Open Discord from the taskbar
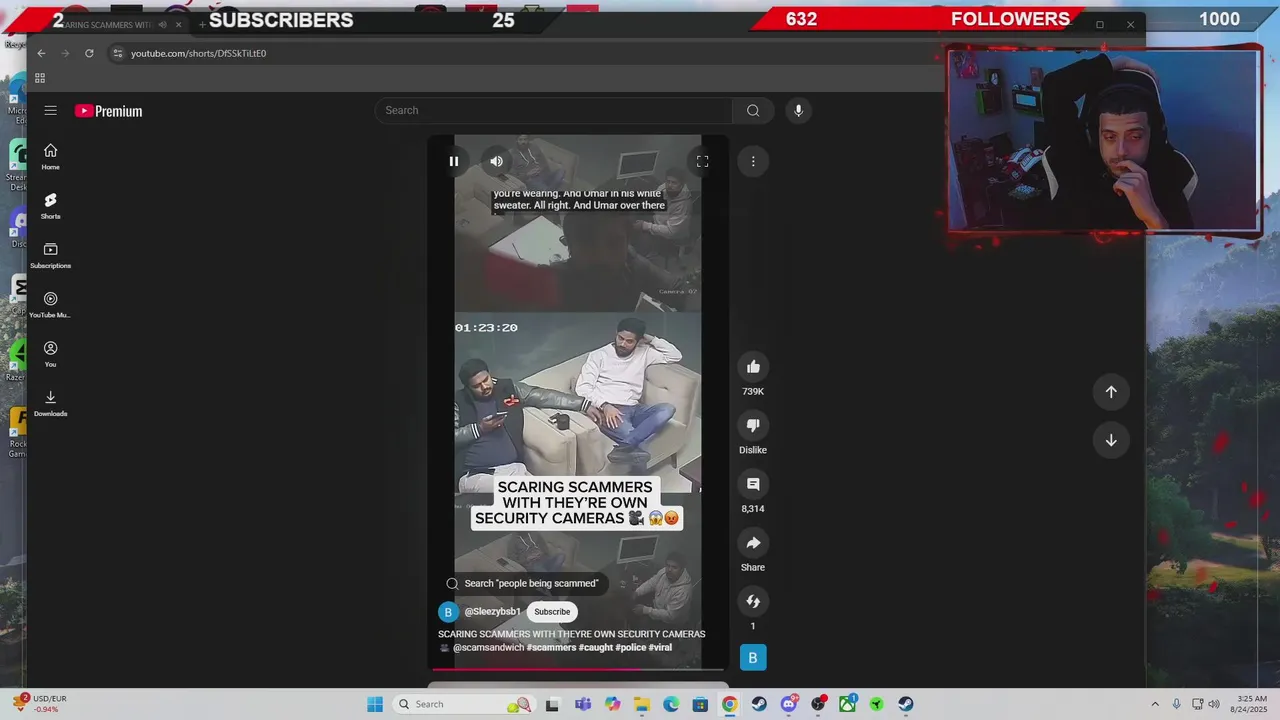Viewport: 1280px width, 720px height. (x=789, y=704)
